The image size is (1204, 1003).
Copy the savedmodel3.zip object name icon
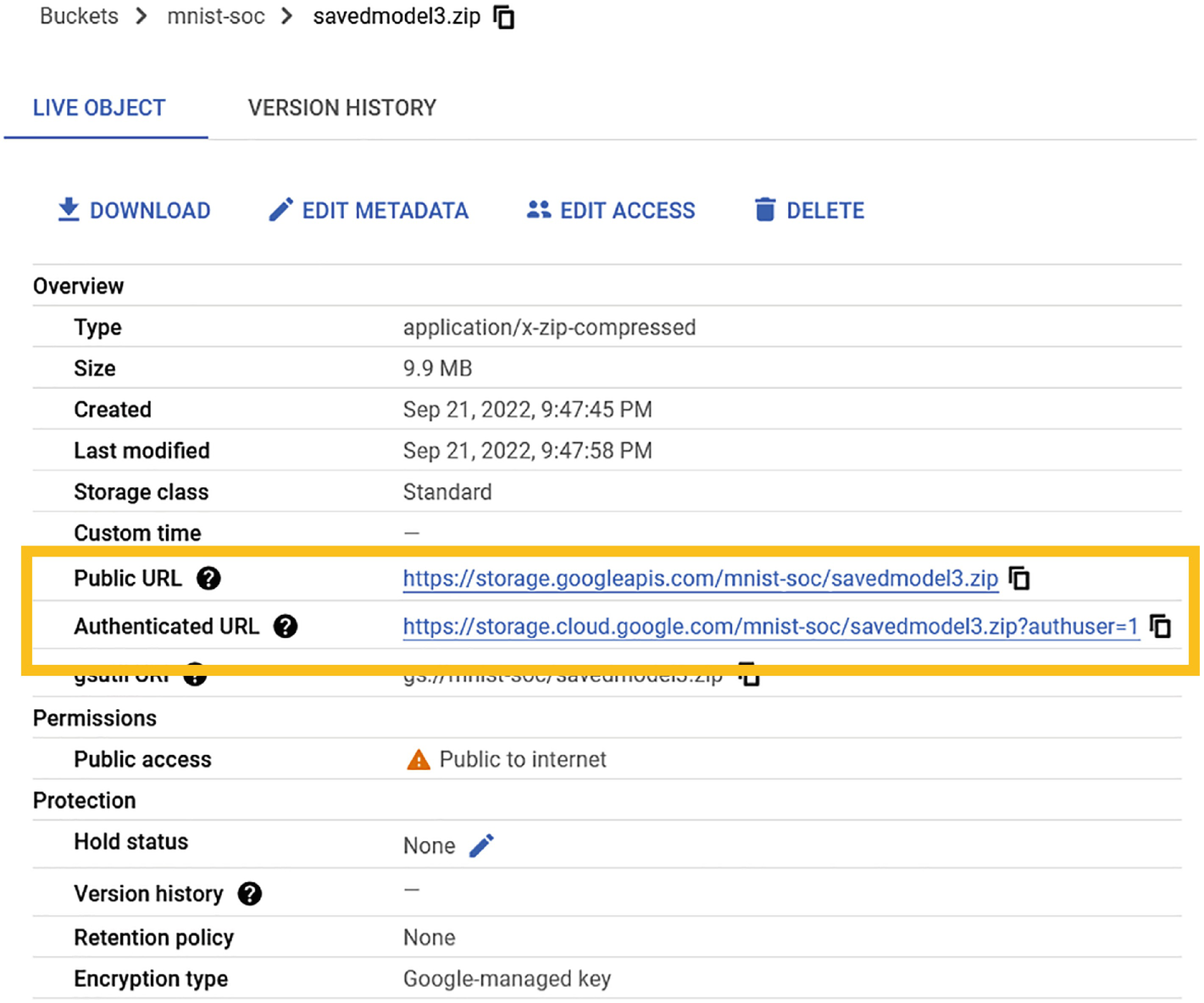click(504, 17)
